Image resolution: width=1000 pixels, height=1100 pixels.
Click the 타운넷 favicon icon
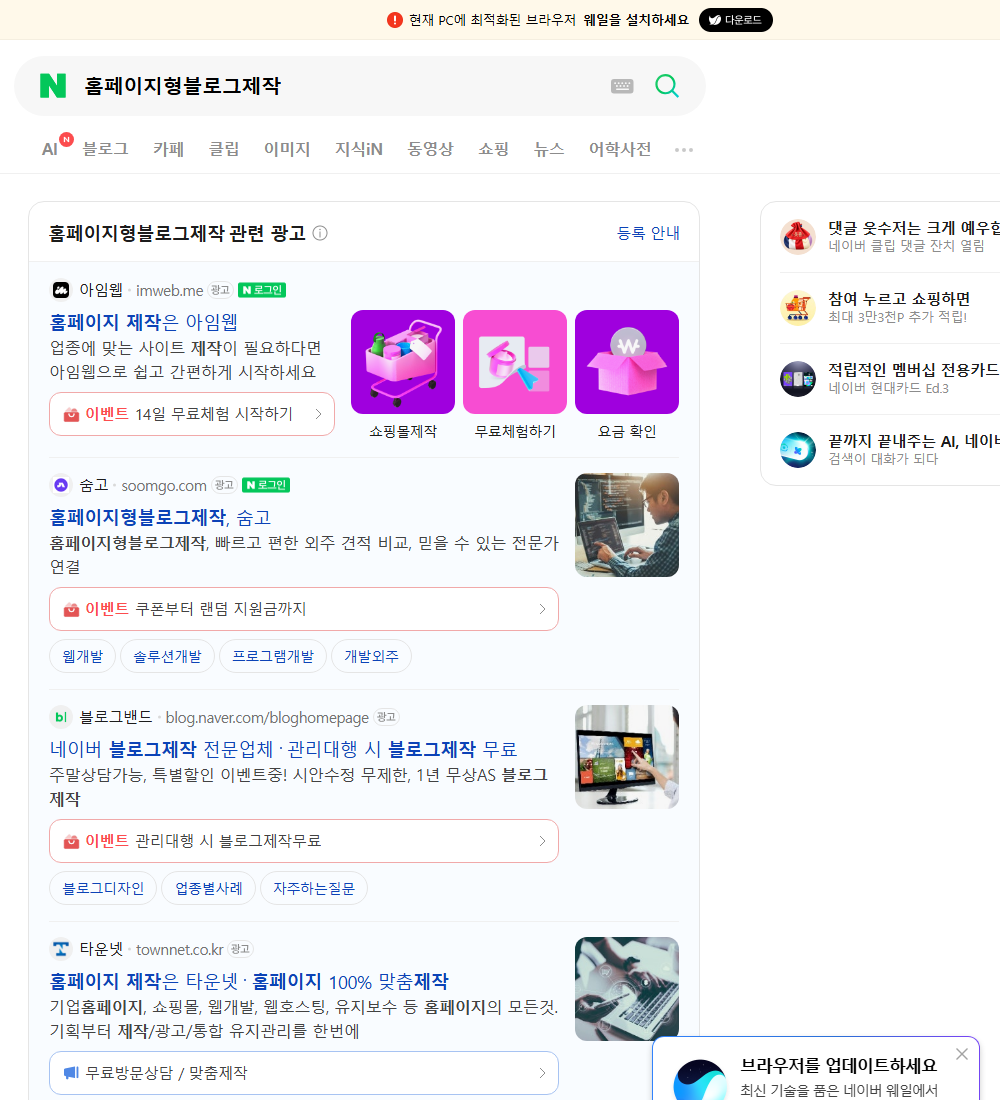tap(61, 949)
